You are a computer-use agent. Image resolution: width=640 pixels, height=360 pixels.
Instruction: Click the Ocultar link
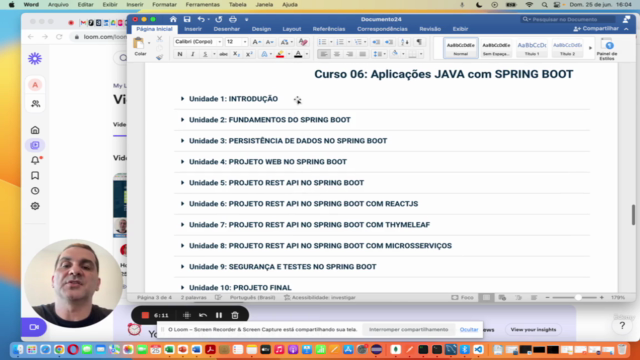(469, 329)
